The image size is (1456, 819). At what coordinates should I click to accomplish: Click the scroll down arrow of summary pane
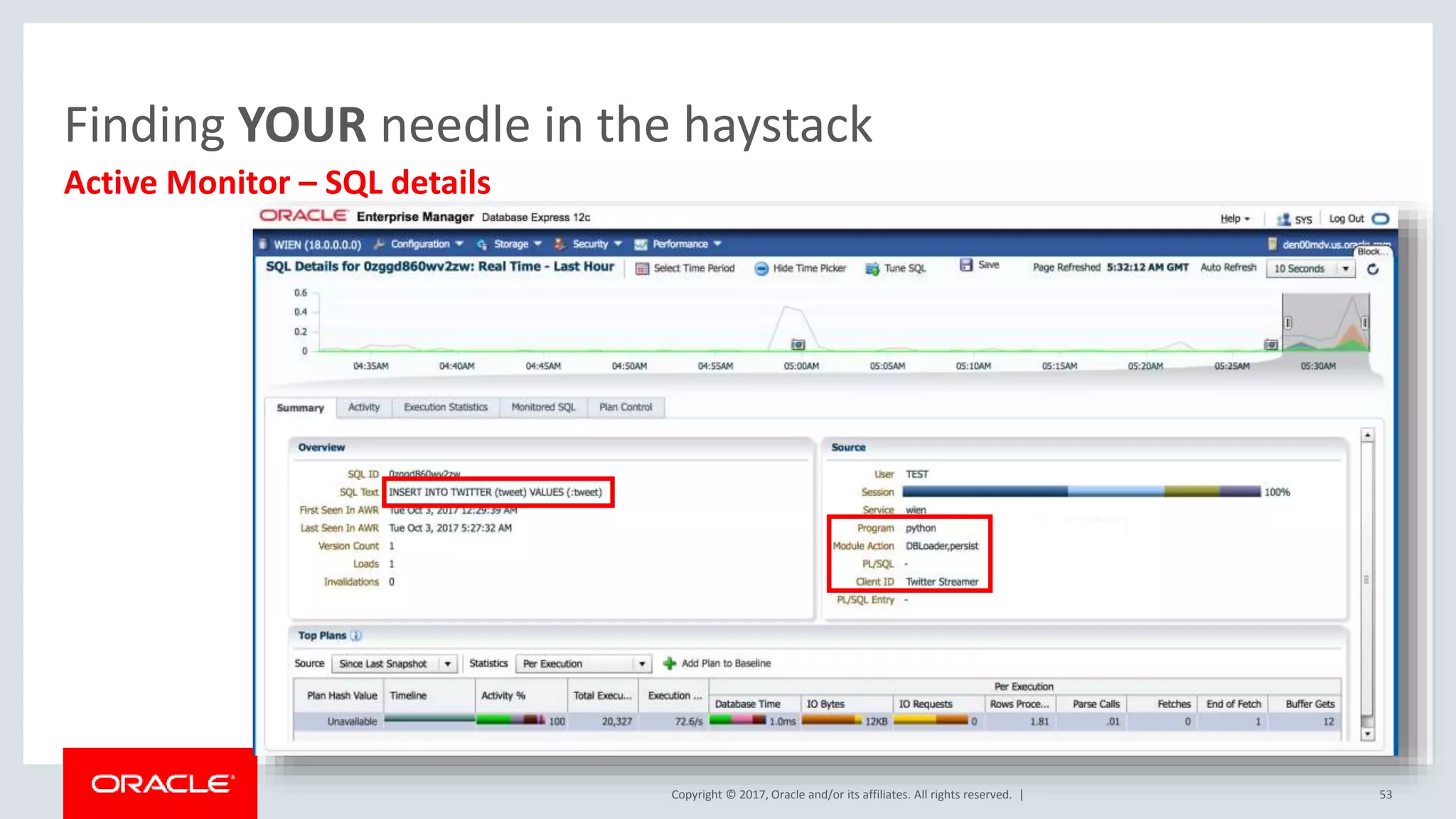1368,734
